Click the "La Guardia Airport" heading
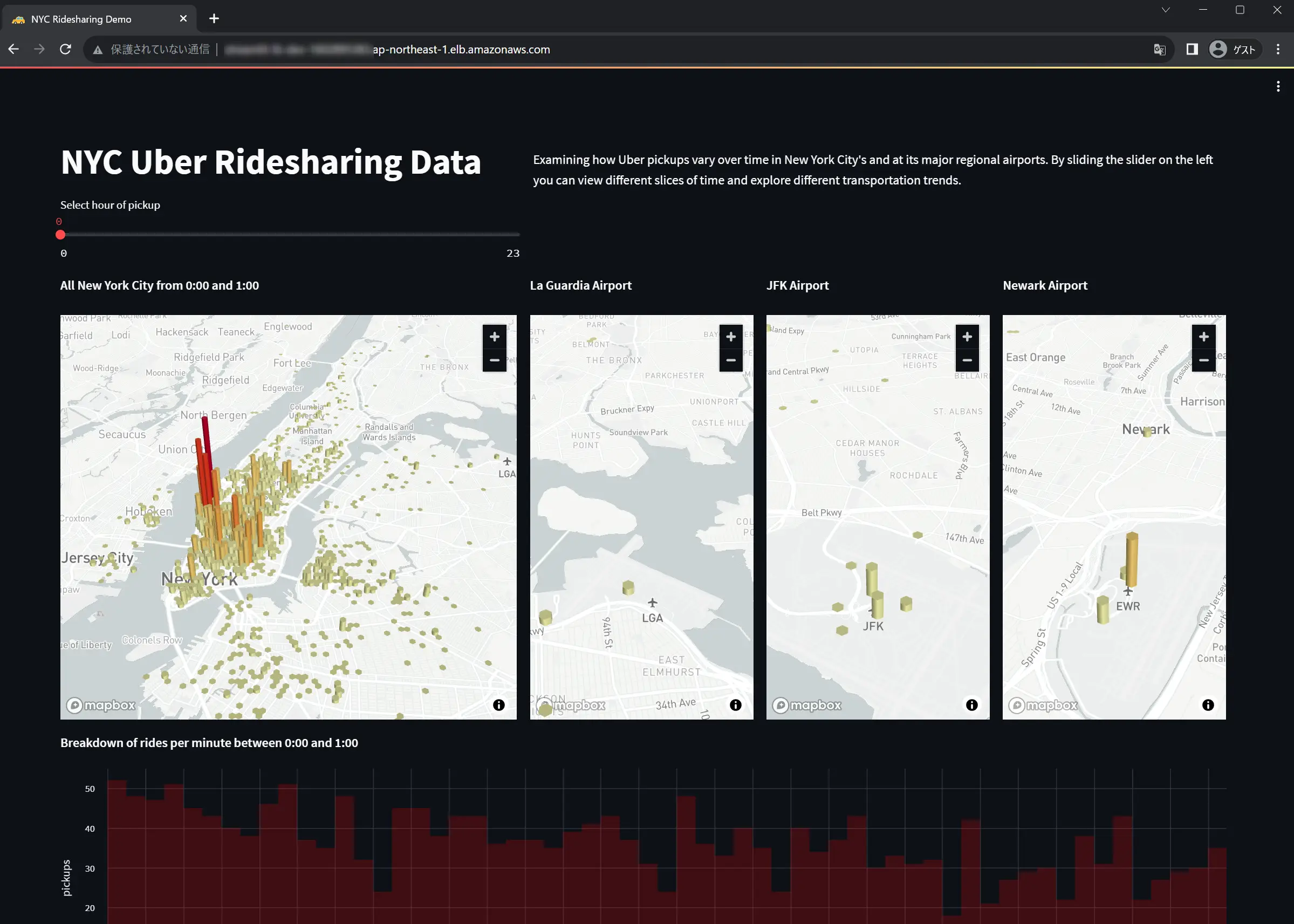Screen dimensions: 1294x924 (581, 286)
